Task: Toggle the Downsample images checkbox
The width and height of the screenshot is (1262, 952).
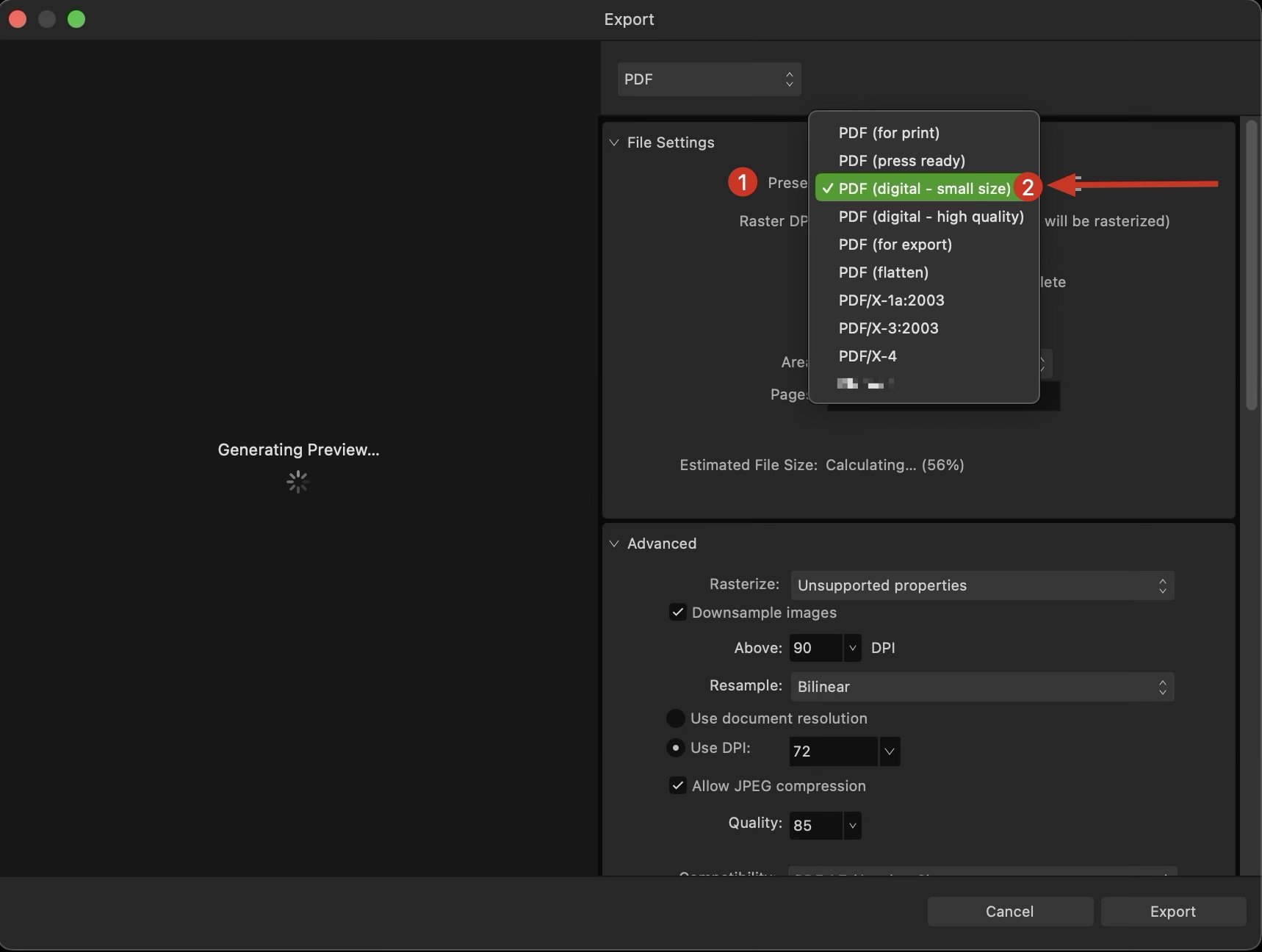Action: (x=677, y=613)
